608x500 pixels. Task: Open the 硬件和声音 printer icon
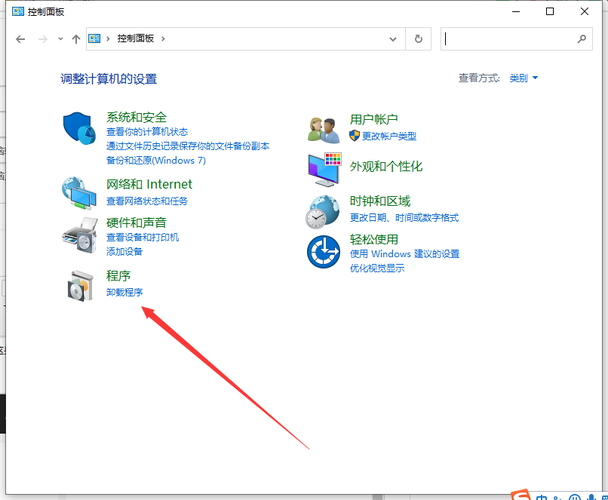click(79, 235)
